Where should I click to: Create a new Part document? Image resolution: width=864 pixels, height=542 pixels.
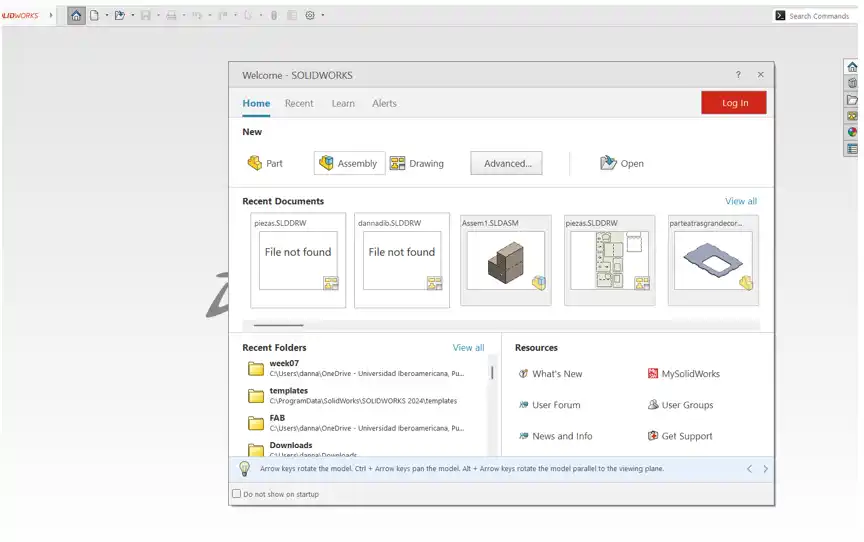pos(265,163)
